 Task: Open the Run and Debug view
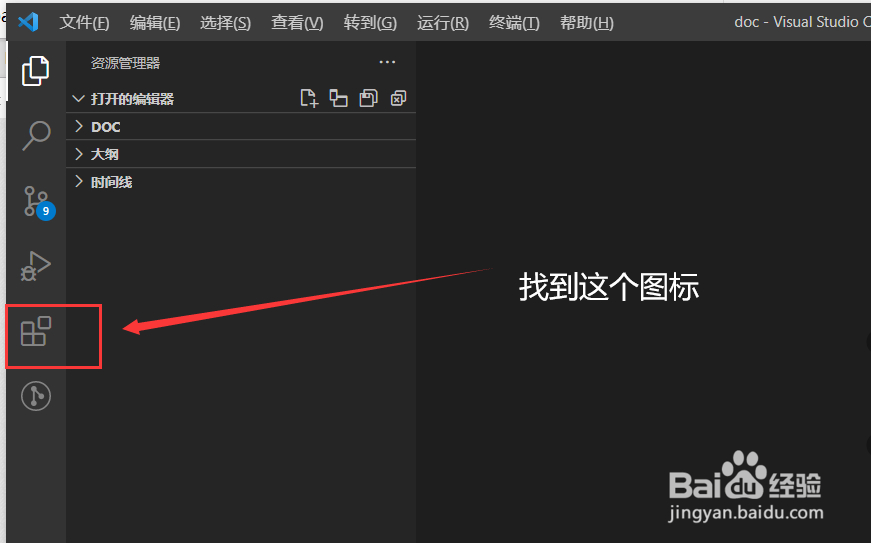pyautogui.click(x=36, y=266)
